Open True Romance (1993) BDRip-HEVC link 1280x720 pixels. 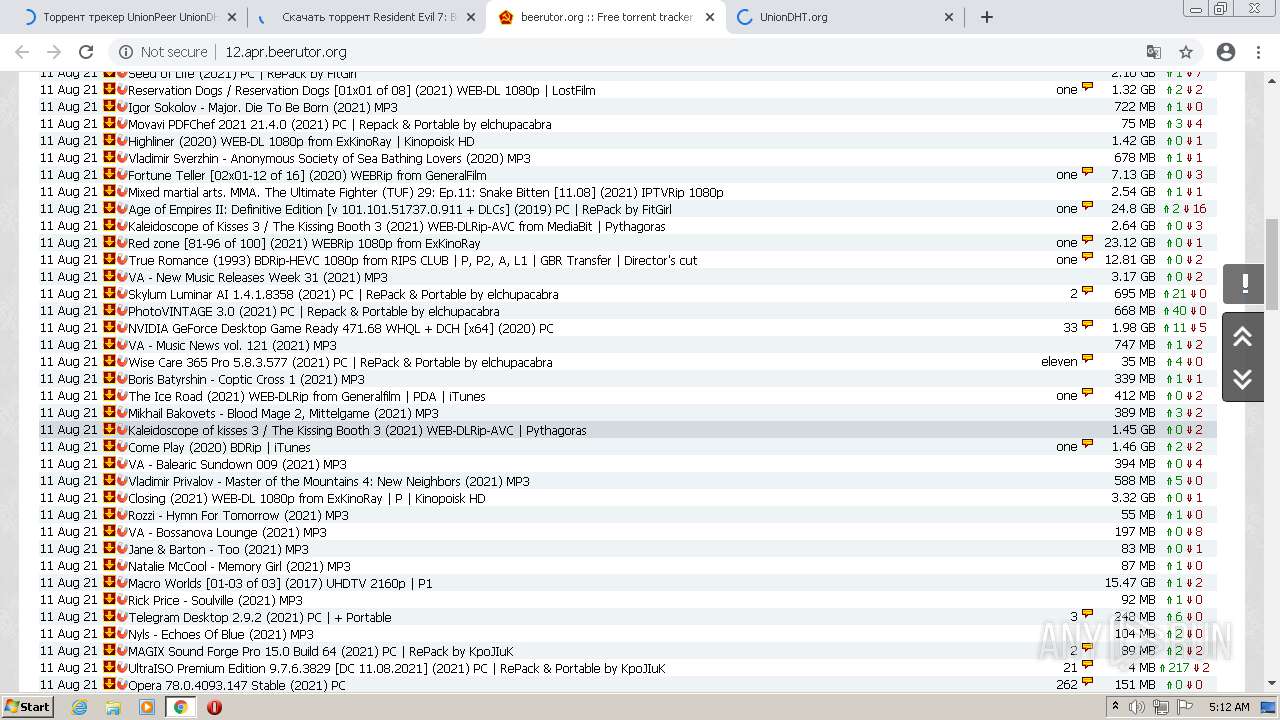point(412,260)
